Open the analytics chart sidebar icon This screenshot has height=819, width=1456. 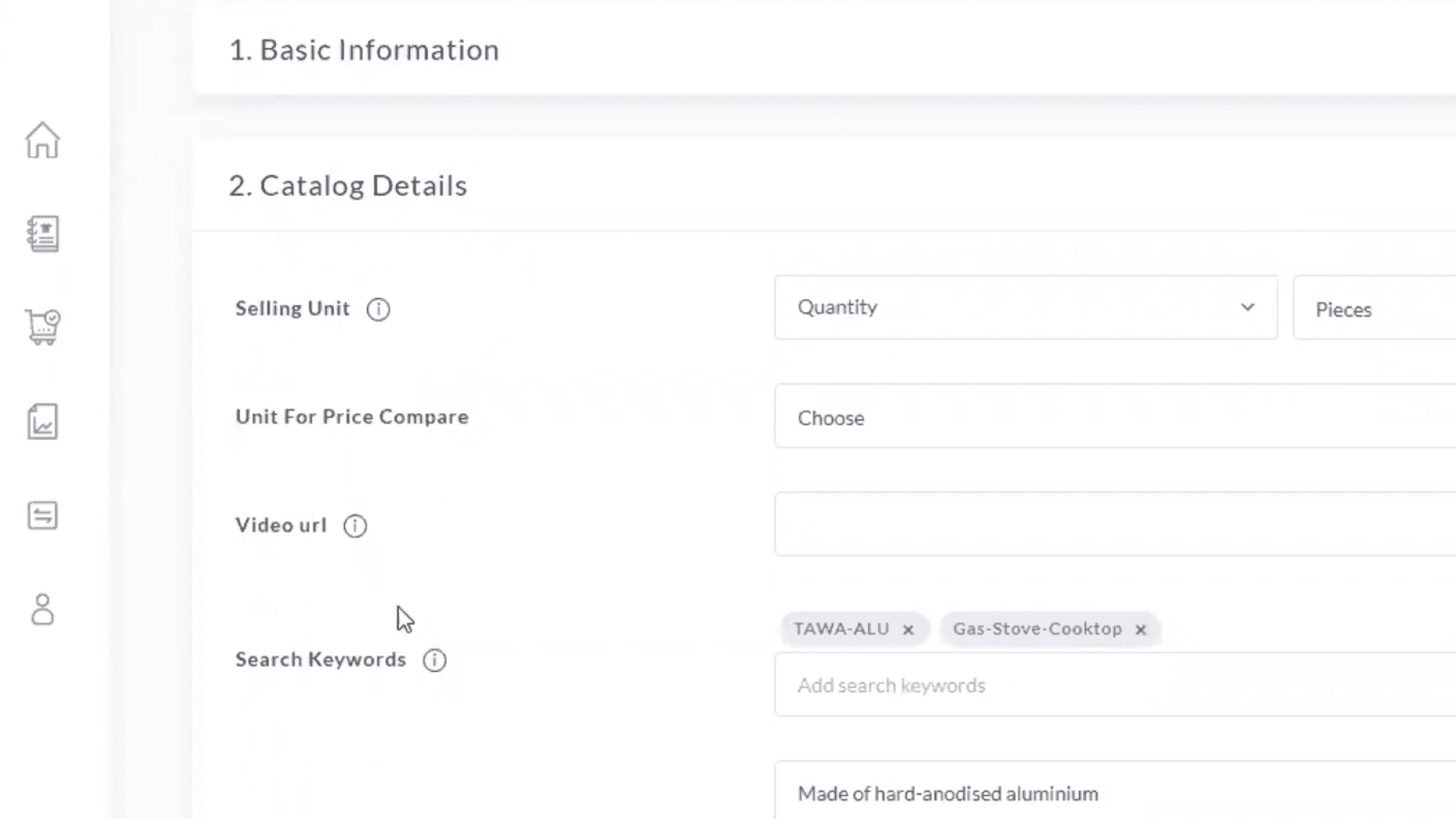[42, 422]
